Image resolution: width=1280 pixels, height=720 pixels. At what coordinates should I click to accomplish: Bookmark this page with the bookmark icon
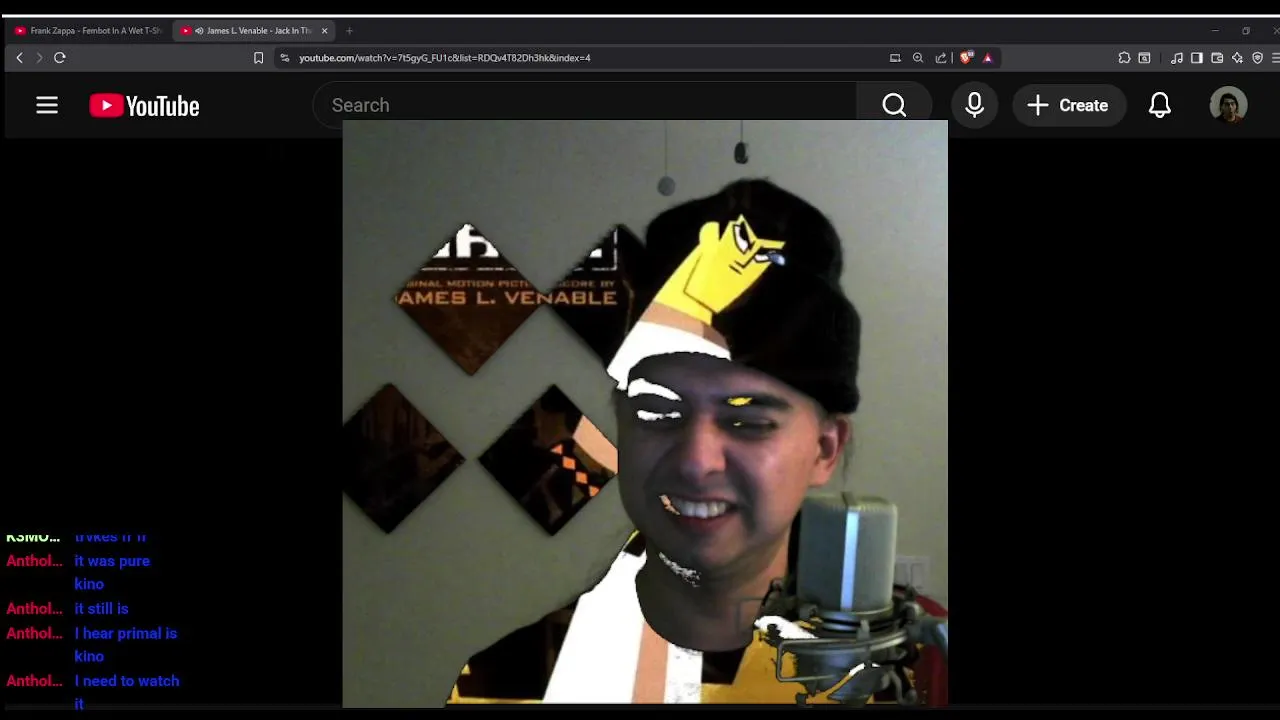258,58
